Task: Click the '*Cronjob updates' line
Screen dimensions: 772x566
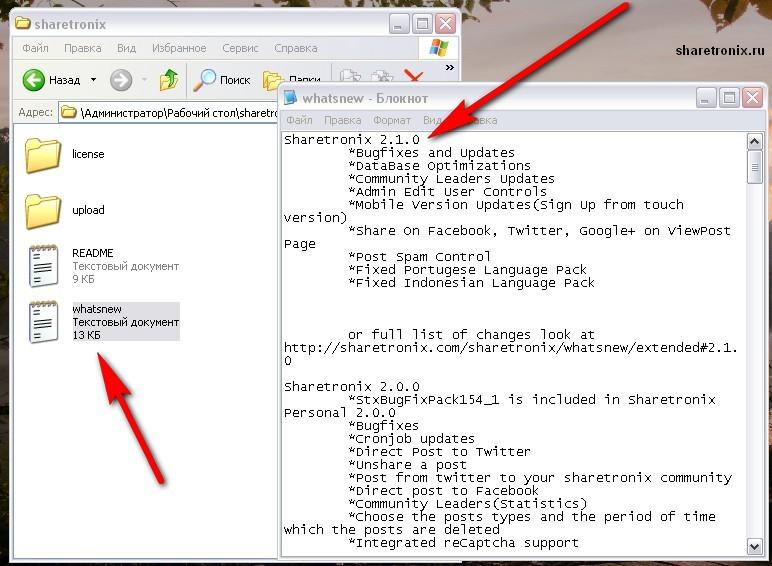Action: tap(411, 439)
